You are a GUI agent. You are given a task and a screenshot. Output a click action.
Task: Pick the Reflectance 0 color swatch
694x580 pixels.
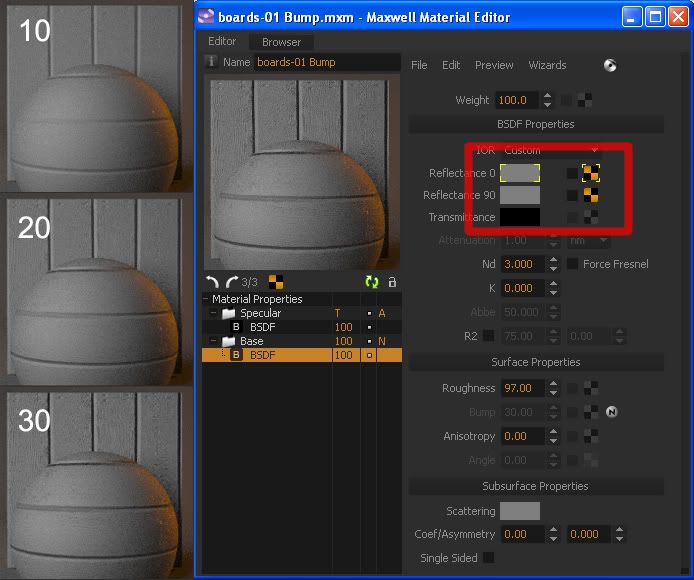pyautogui.click(x=520, y=173)
